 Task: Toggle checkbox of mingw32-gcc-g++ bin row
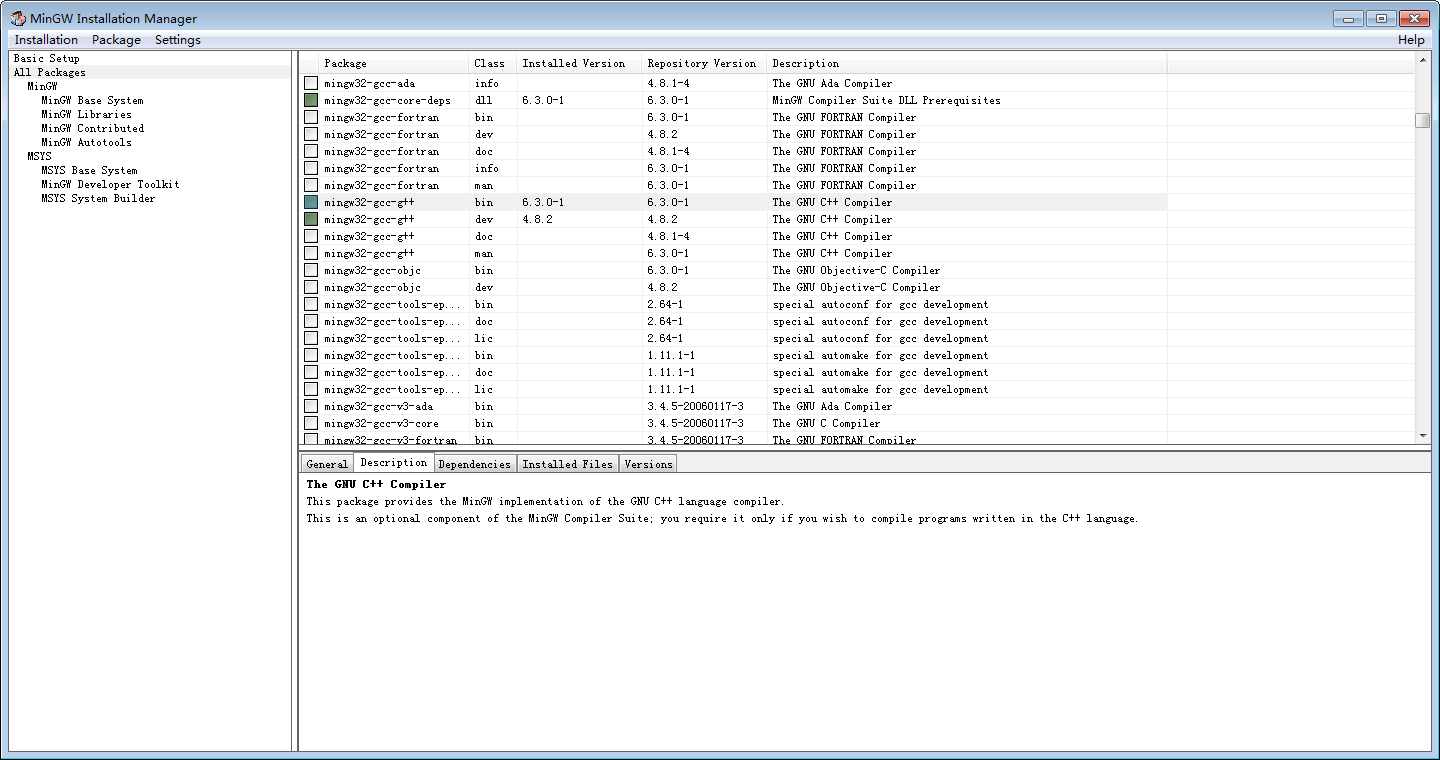pyautogui.click(x=311, y=202)
